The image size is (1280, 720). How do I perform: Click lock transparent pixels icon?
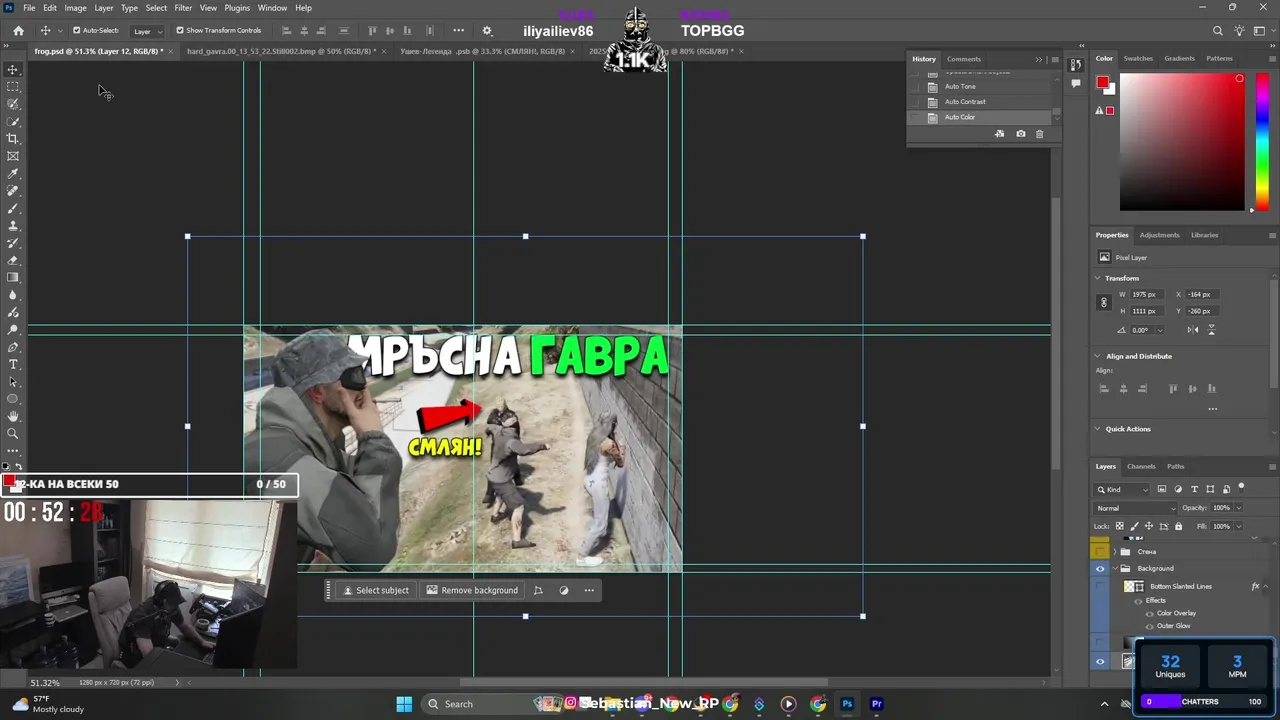point(1120,526)
